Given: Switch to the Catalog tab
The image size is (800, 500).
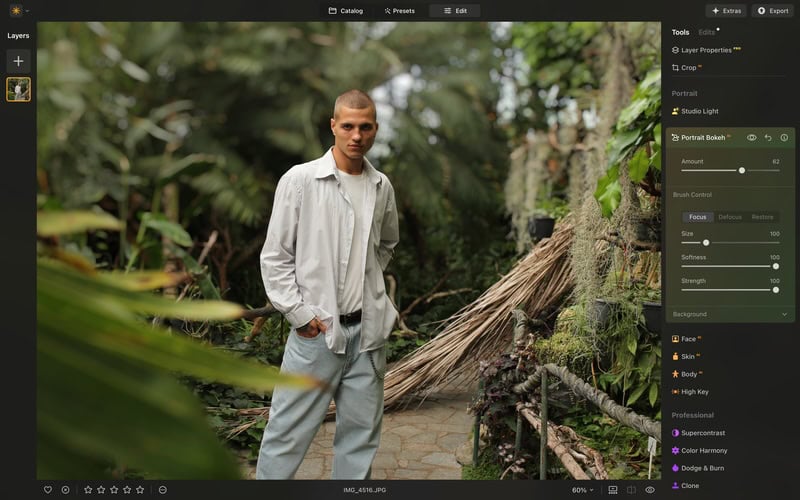Looking at the screenshot, I should pos(346,11).
